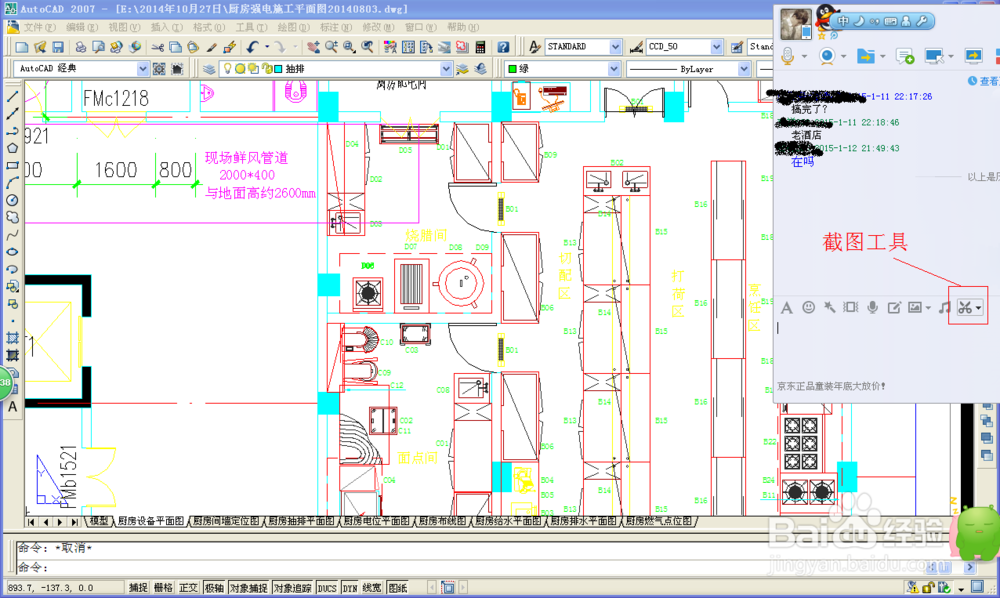The height and width of the screenshot is (598, 1000).
Task: Toggle 捕捉 snap mode in status bar
Action: [138, 588]
